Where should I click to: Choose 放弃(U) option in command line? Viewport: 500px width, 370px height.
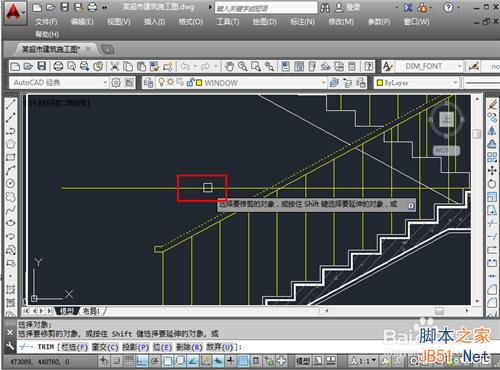pos(219,347)
